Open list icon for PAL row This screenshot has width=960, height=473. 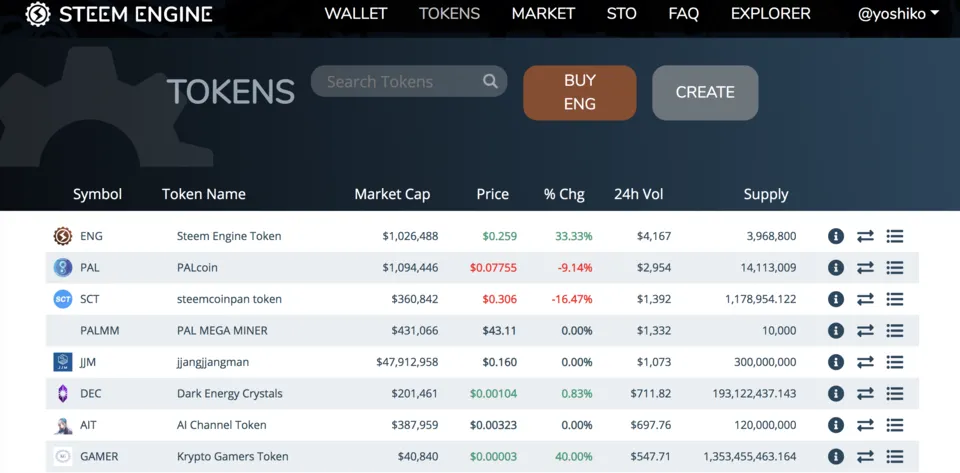[x=894, y=267]
